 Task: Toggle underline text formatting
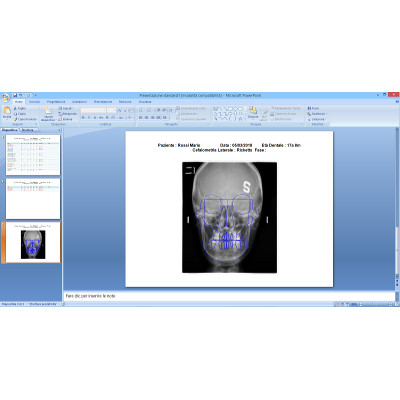[x=95, y=118]
